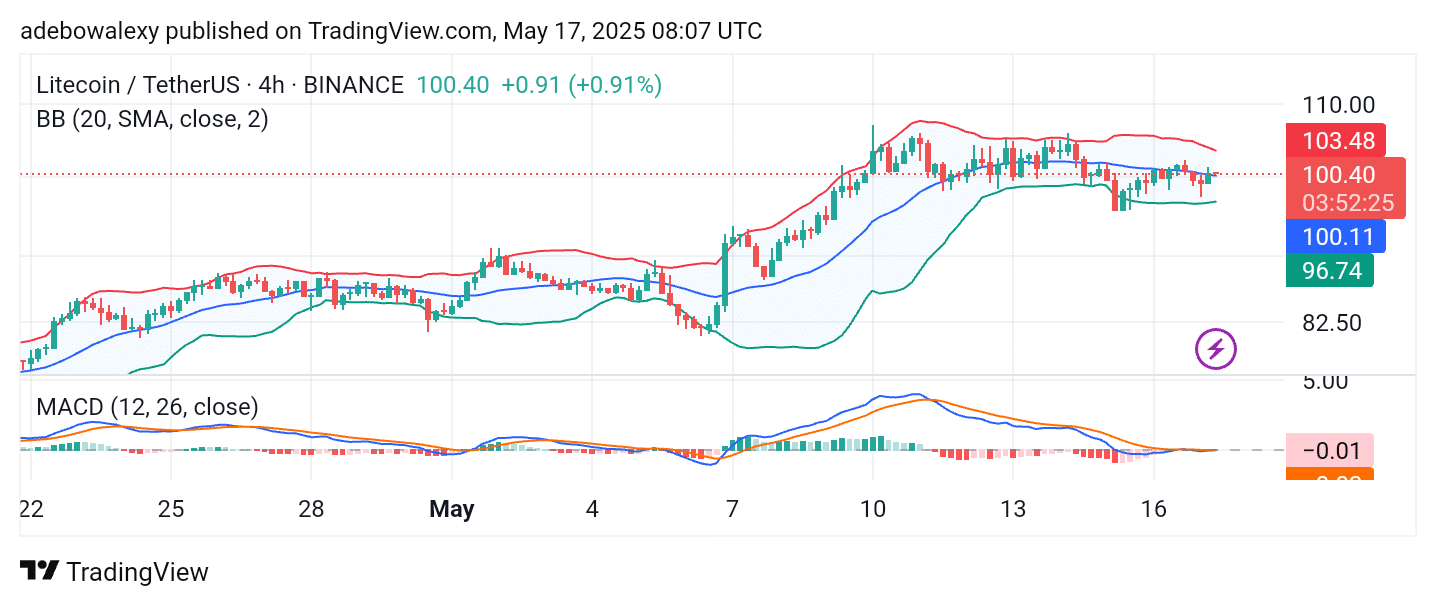
Task: Click the blue 100.11 basis price tag
Action: 1335,236
